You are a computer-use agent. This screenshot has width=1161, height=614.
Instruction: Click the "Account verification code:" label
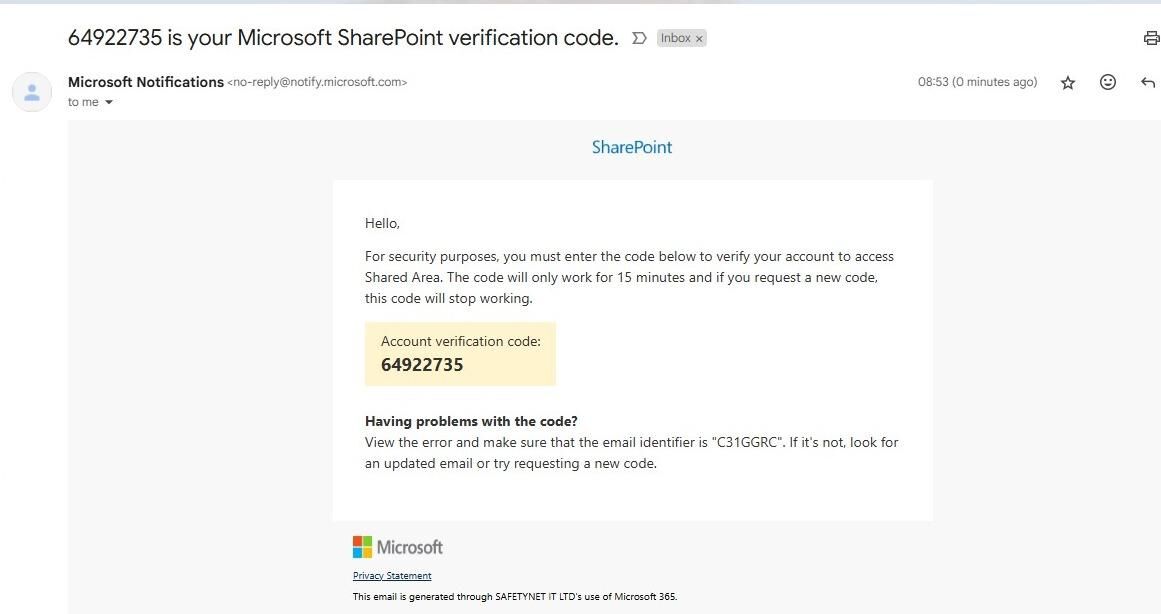[x=460, y=341]
